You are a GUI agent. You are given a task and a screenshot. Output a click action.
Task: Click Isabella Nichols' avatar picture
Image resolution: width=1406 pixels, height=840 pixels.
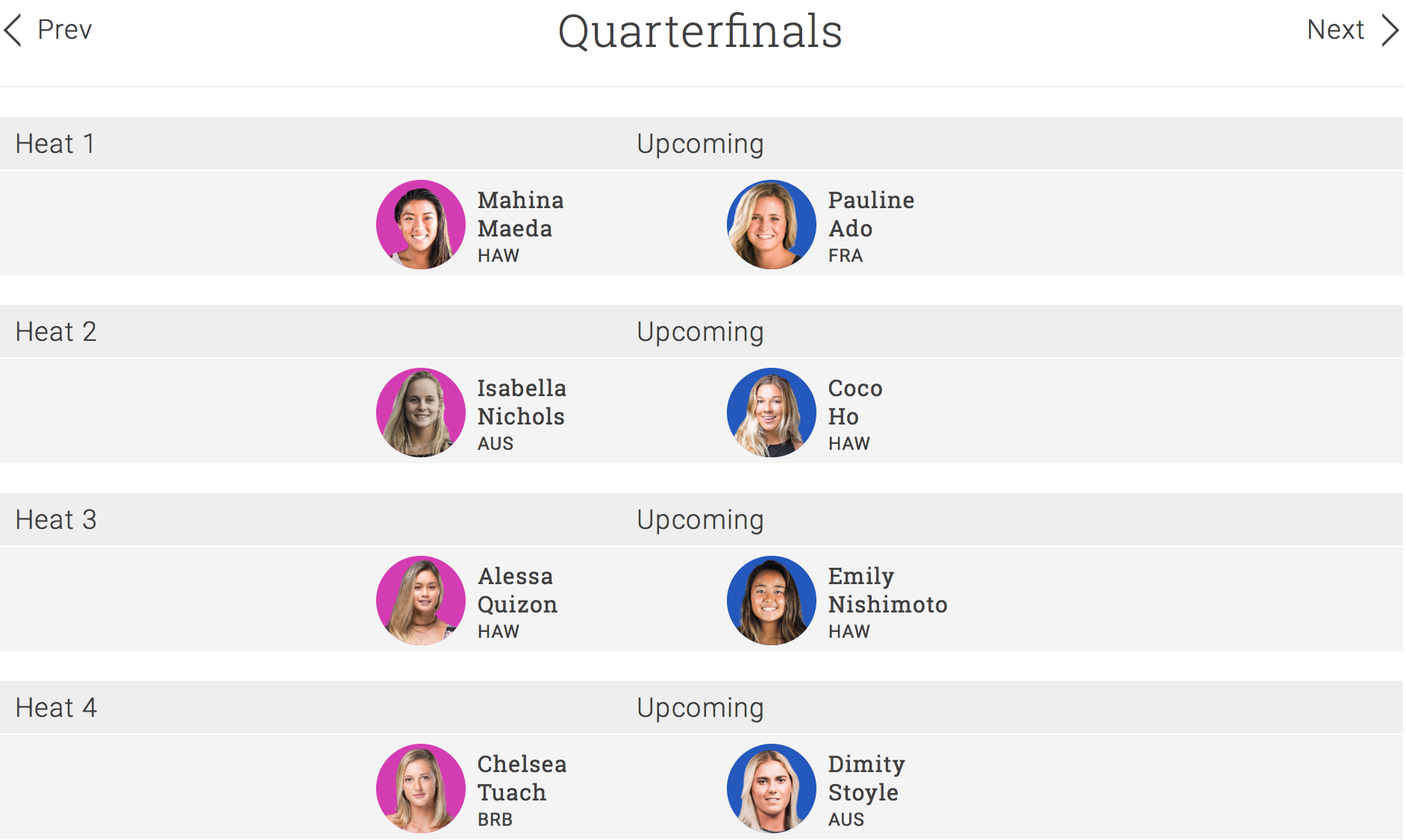421,413
